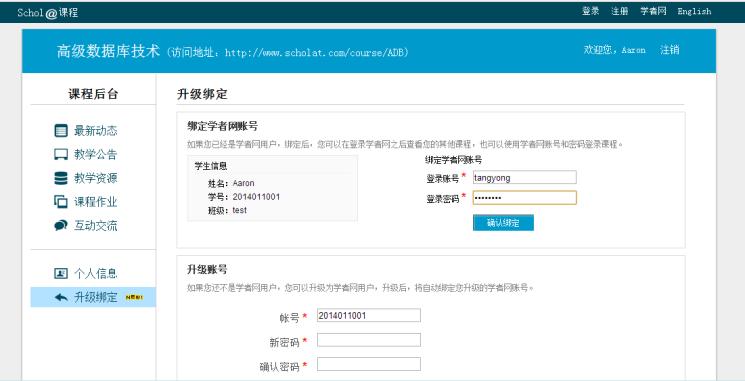Click the 课程作业 copy icon
The width and height of the screenshot is (745, 381).
61,202
